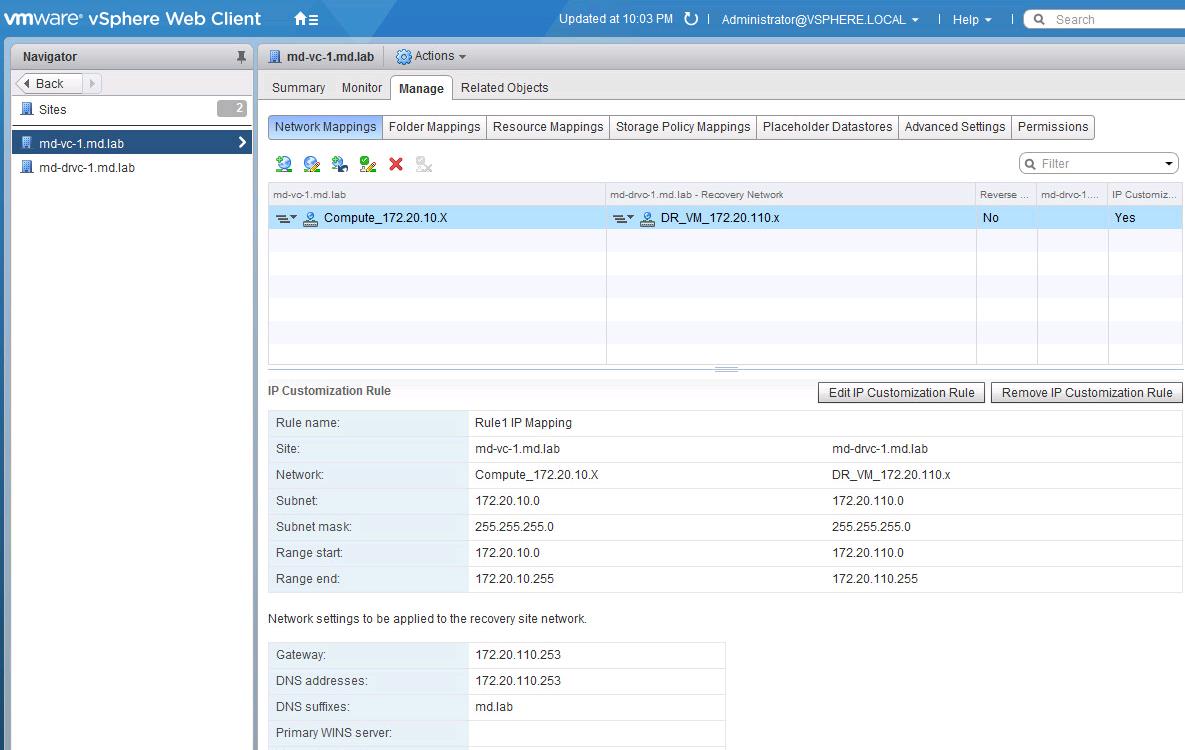Click the Gateway value 172.20.110.253
This screenshot has width=1185, height=750.
[518, 655]
